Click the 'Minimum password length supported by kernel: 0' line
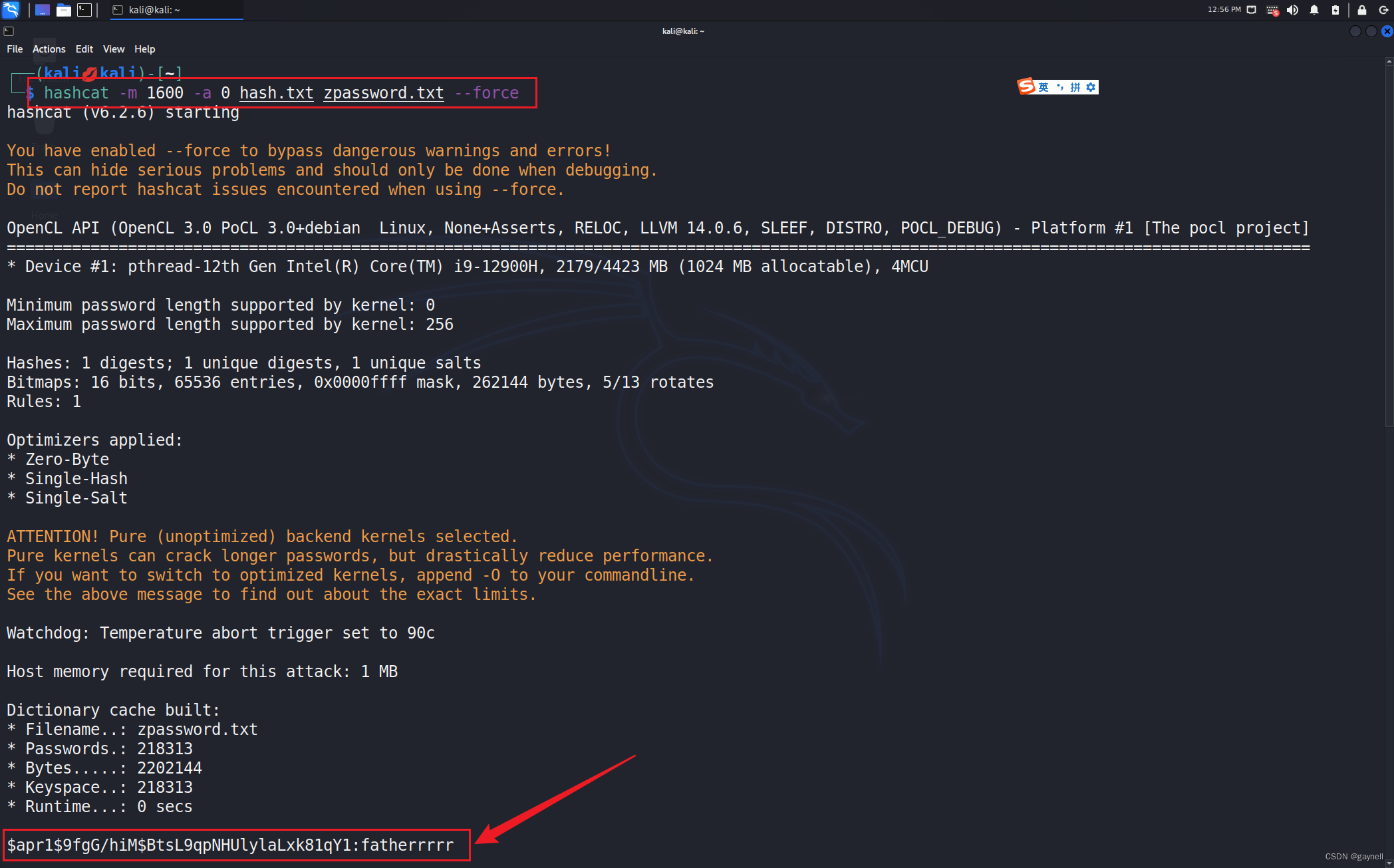The width and height of the screenshot is (1394, 868). pos(221,305)
